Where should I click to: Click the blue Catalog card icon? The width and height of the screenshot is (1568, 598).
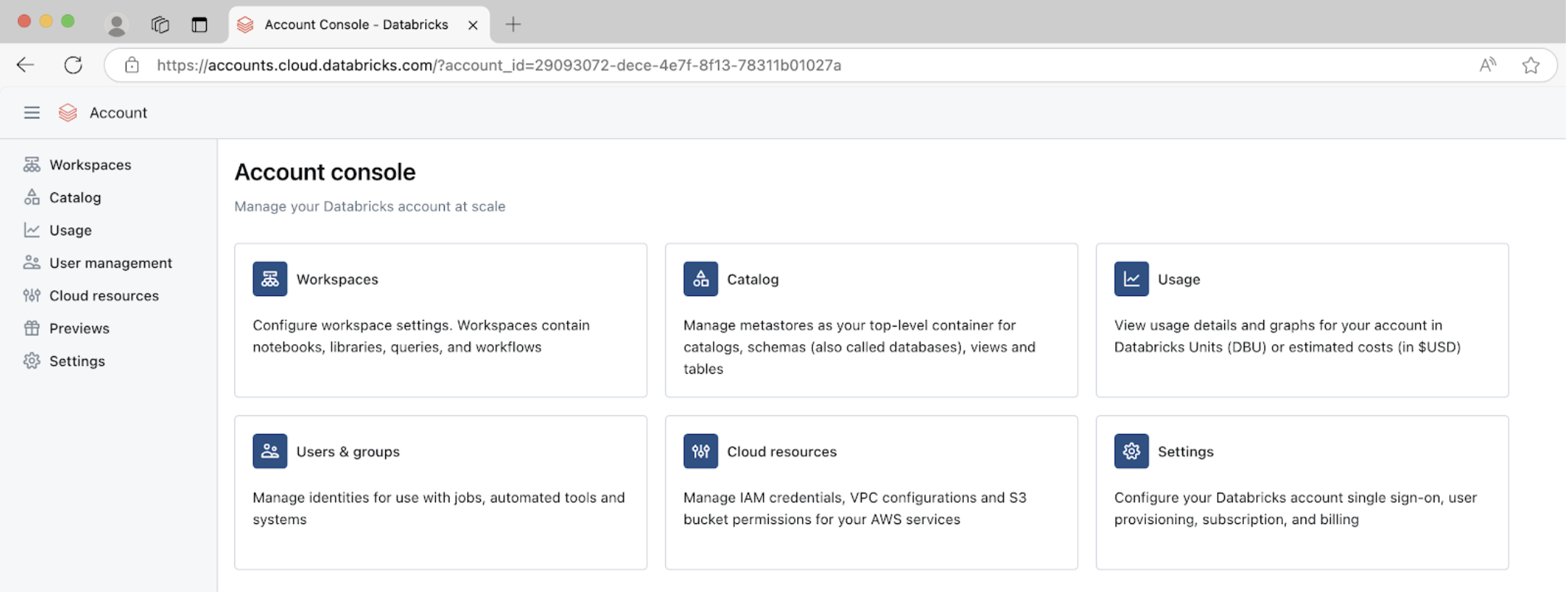click(x=701, y=279)
